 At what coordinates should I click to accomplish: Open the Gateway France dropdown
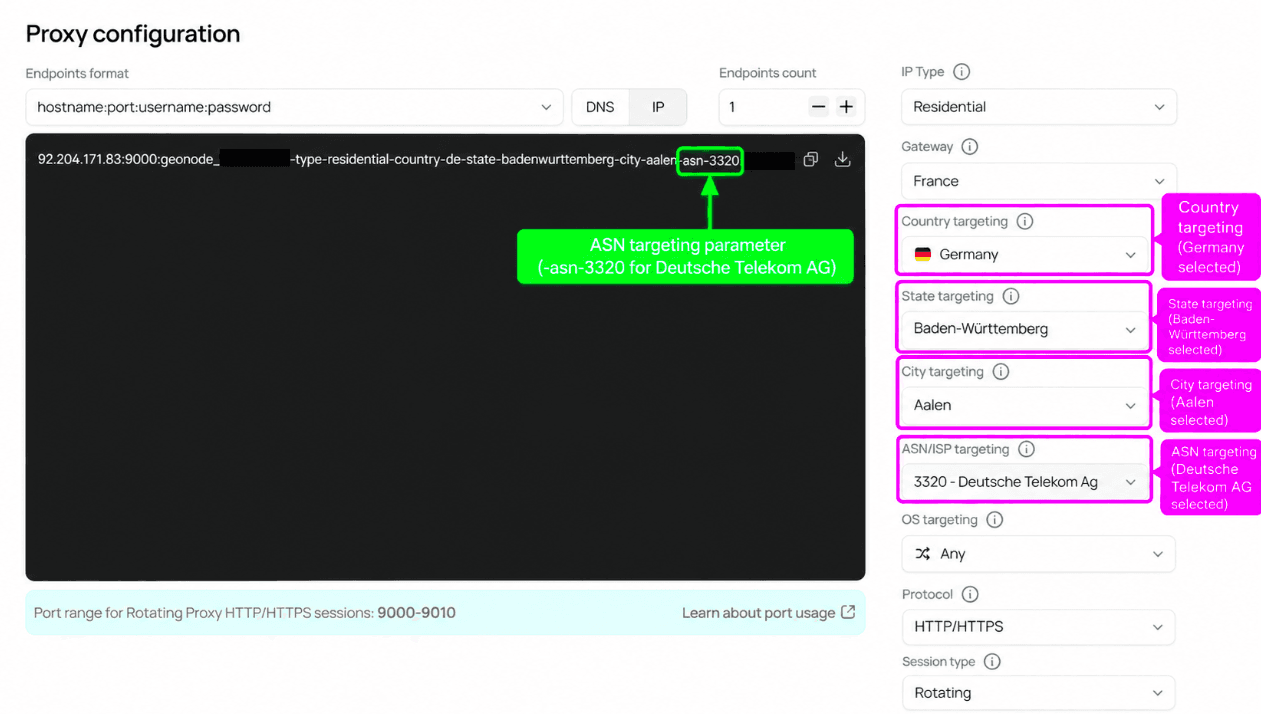click(1039, 181)
